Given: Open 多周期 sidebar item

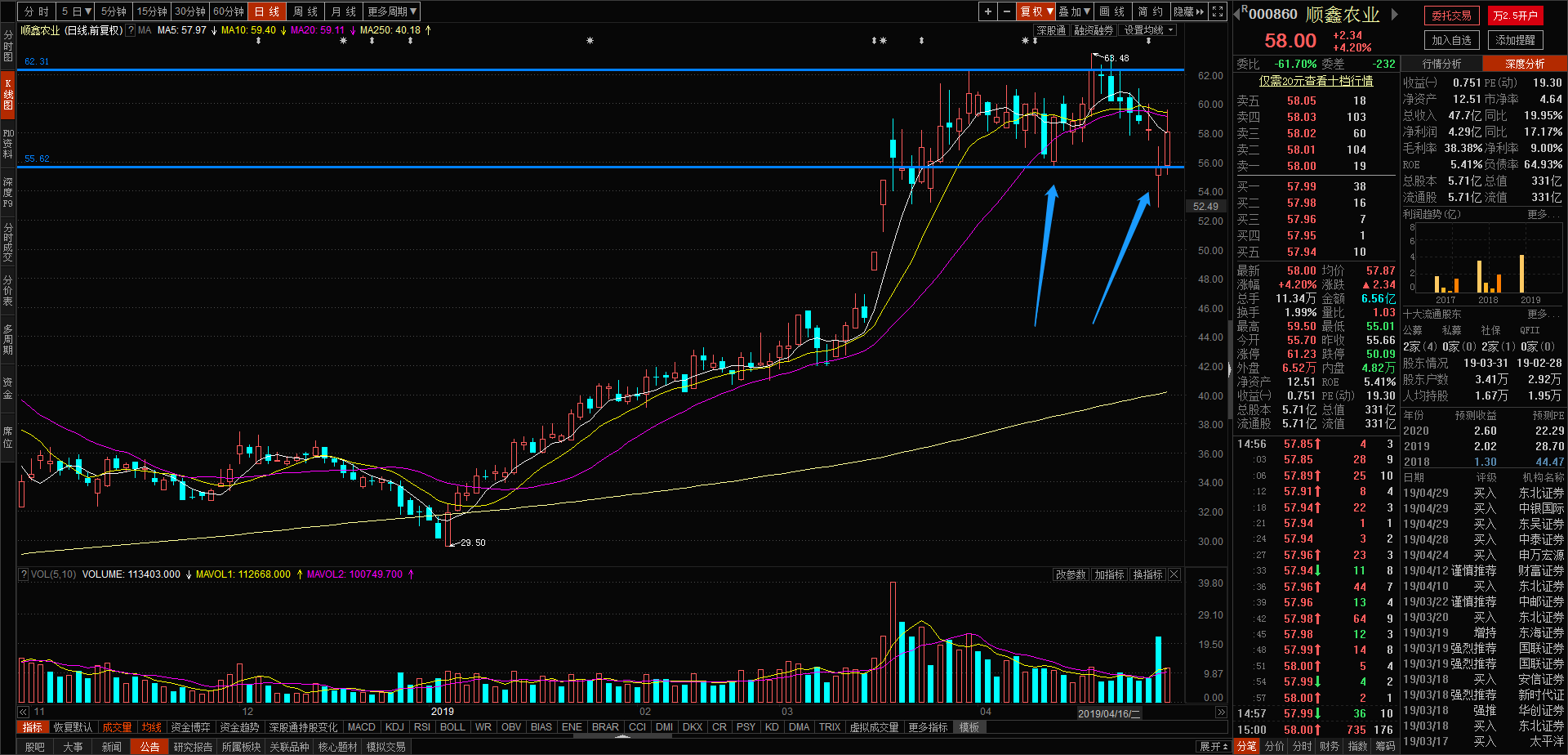Looking at the screenshot, I should pos(7,339).
